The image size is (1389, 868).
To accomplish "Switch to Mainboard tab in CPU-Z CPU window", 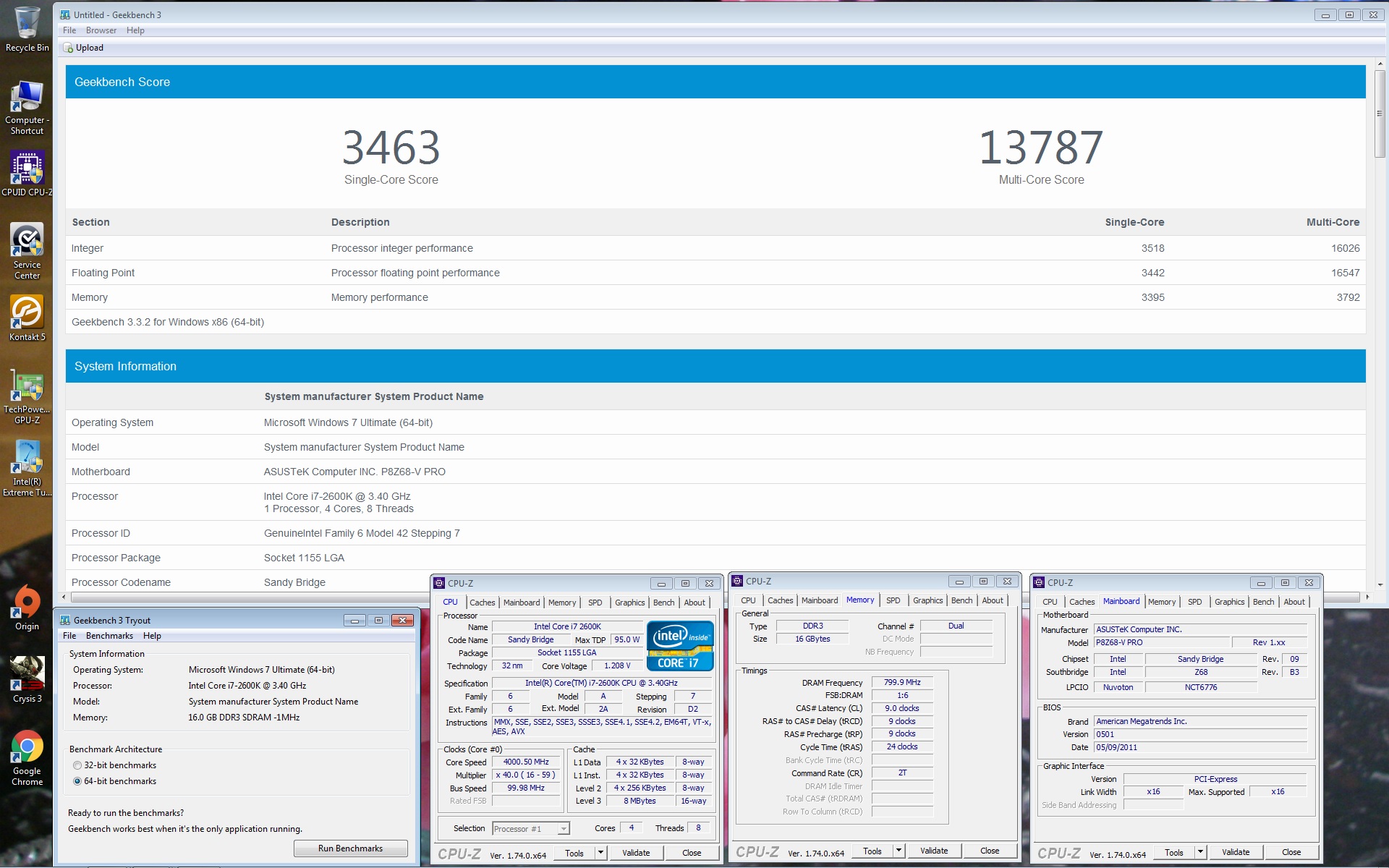I will click(522, 603).
